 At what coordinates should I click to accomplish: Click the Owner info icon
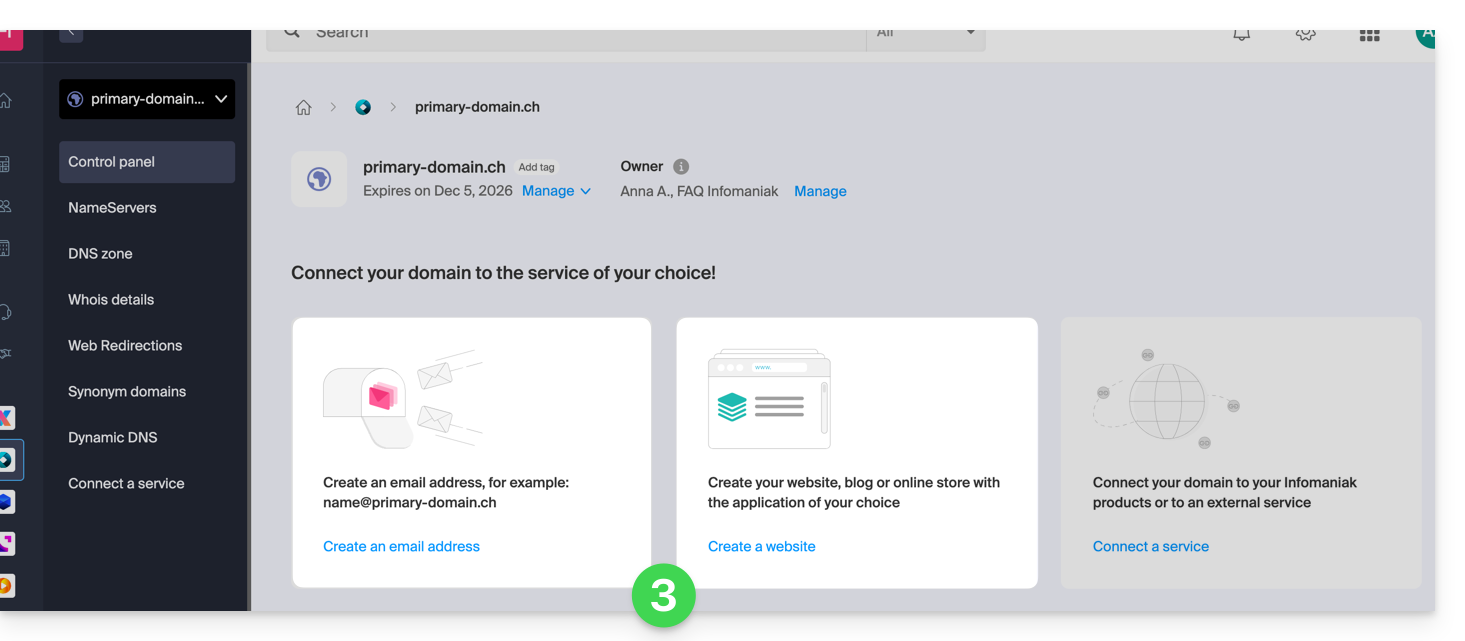point(681,167)
